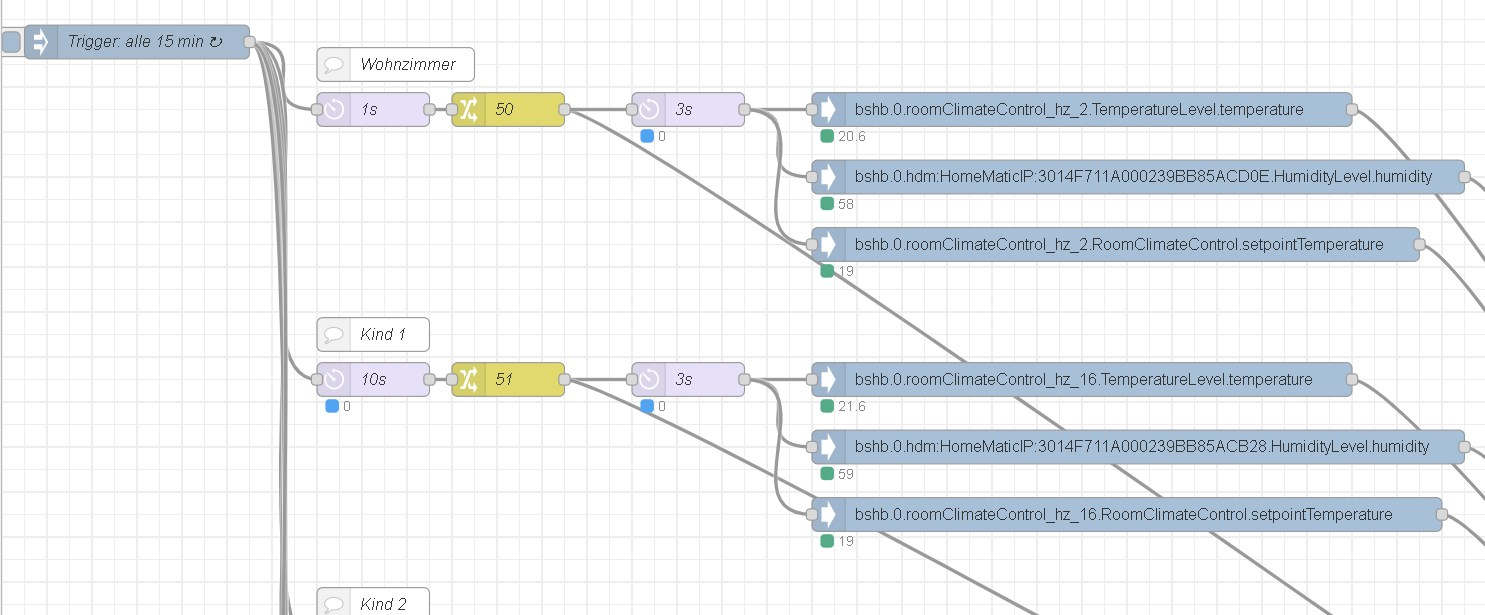Select the hz_2 RoomClimateControl.setpointTemperature node

click(1116, 245)
